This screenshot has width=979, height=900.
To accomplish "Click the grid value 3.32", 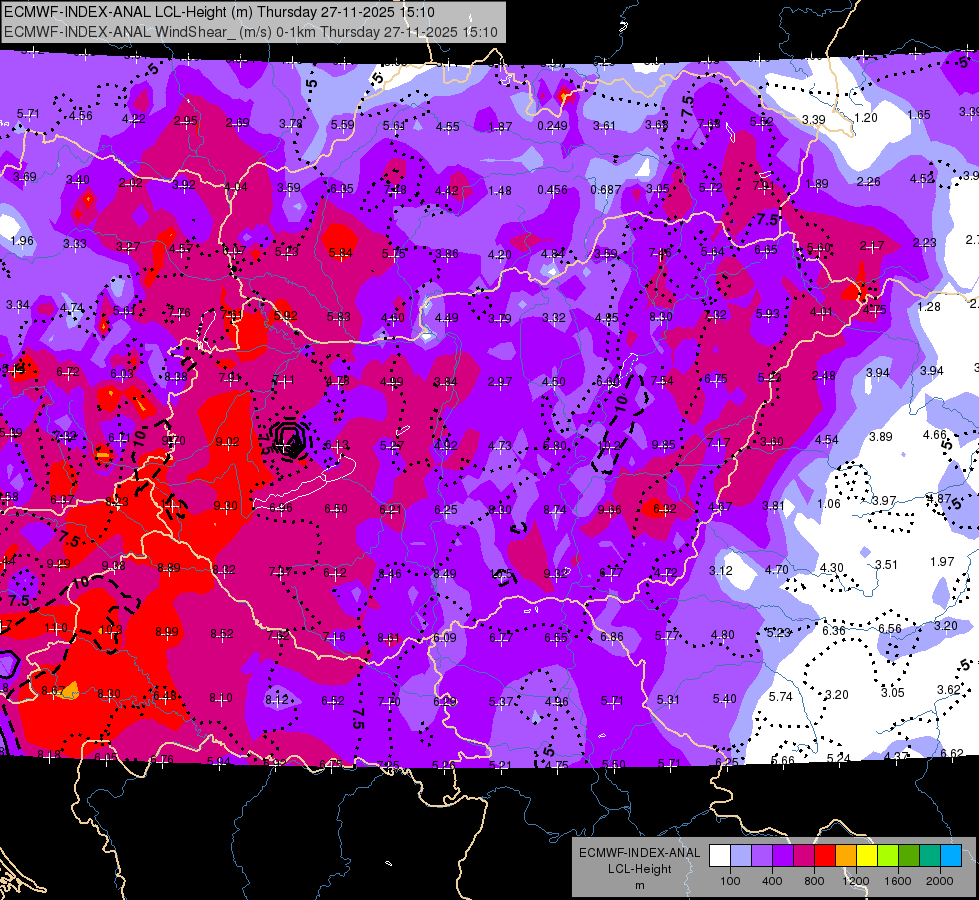I will pyautogui.click(x=554, y=318).
